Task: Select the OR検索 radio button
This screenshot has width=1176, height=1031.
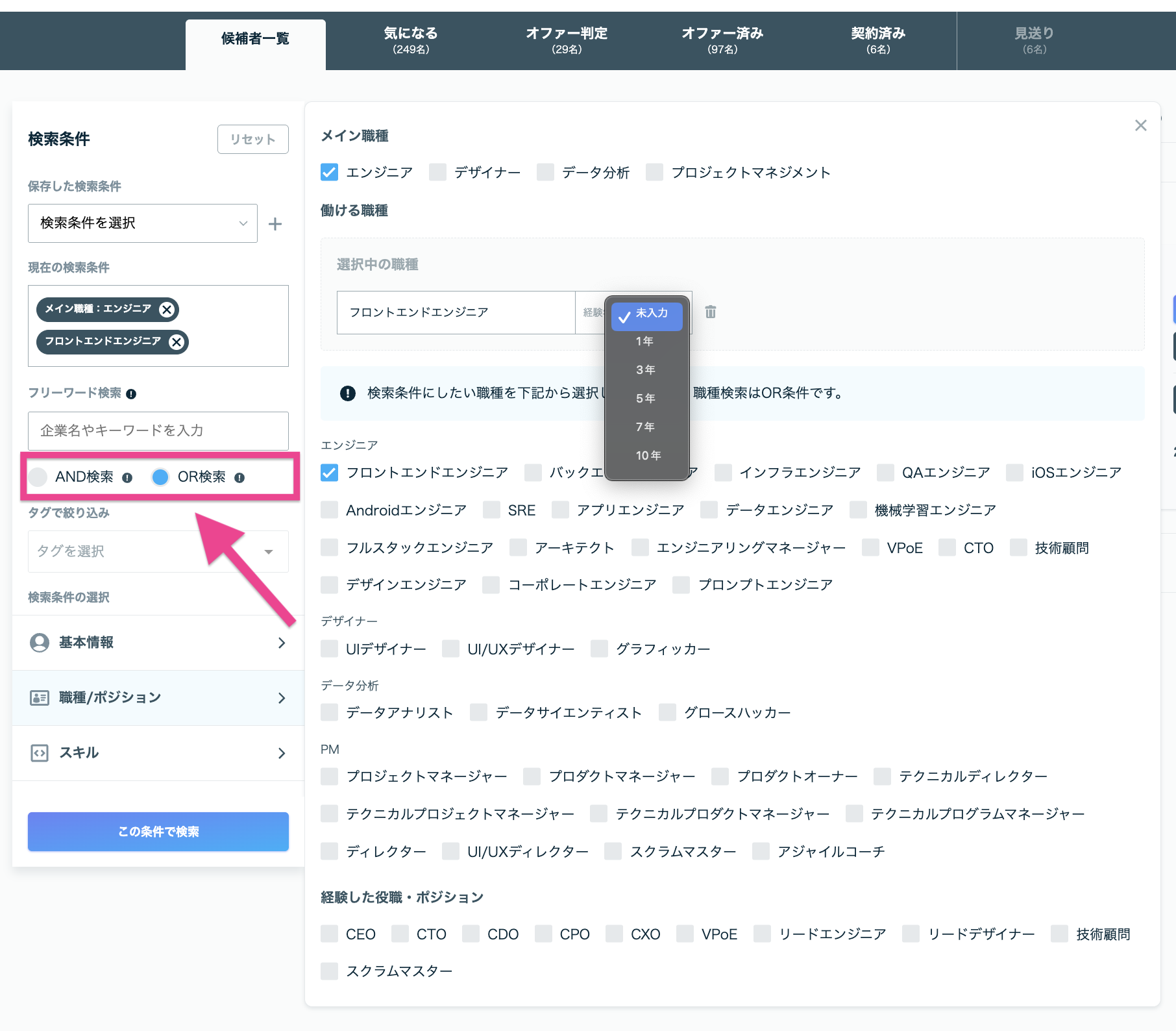Action: pos(160,477)
